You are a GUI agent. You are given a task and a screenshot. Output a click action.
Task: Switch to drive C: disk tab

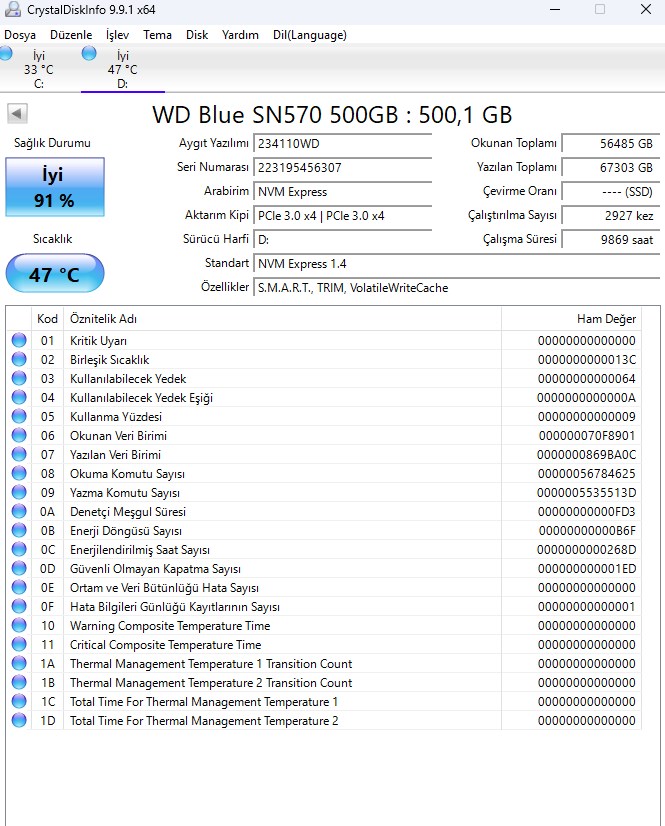(38, 69)
